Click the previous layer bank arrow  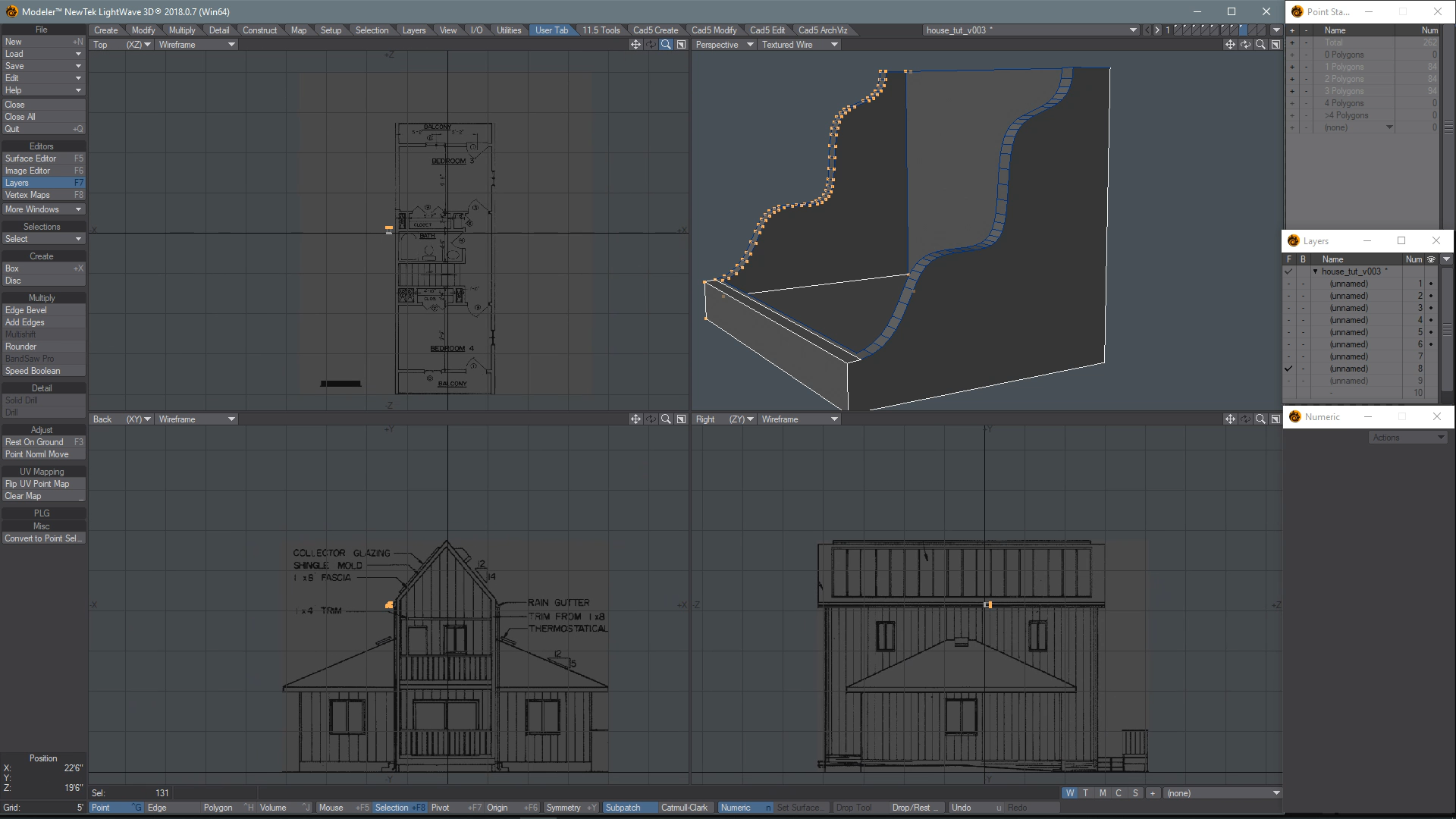1147,30
